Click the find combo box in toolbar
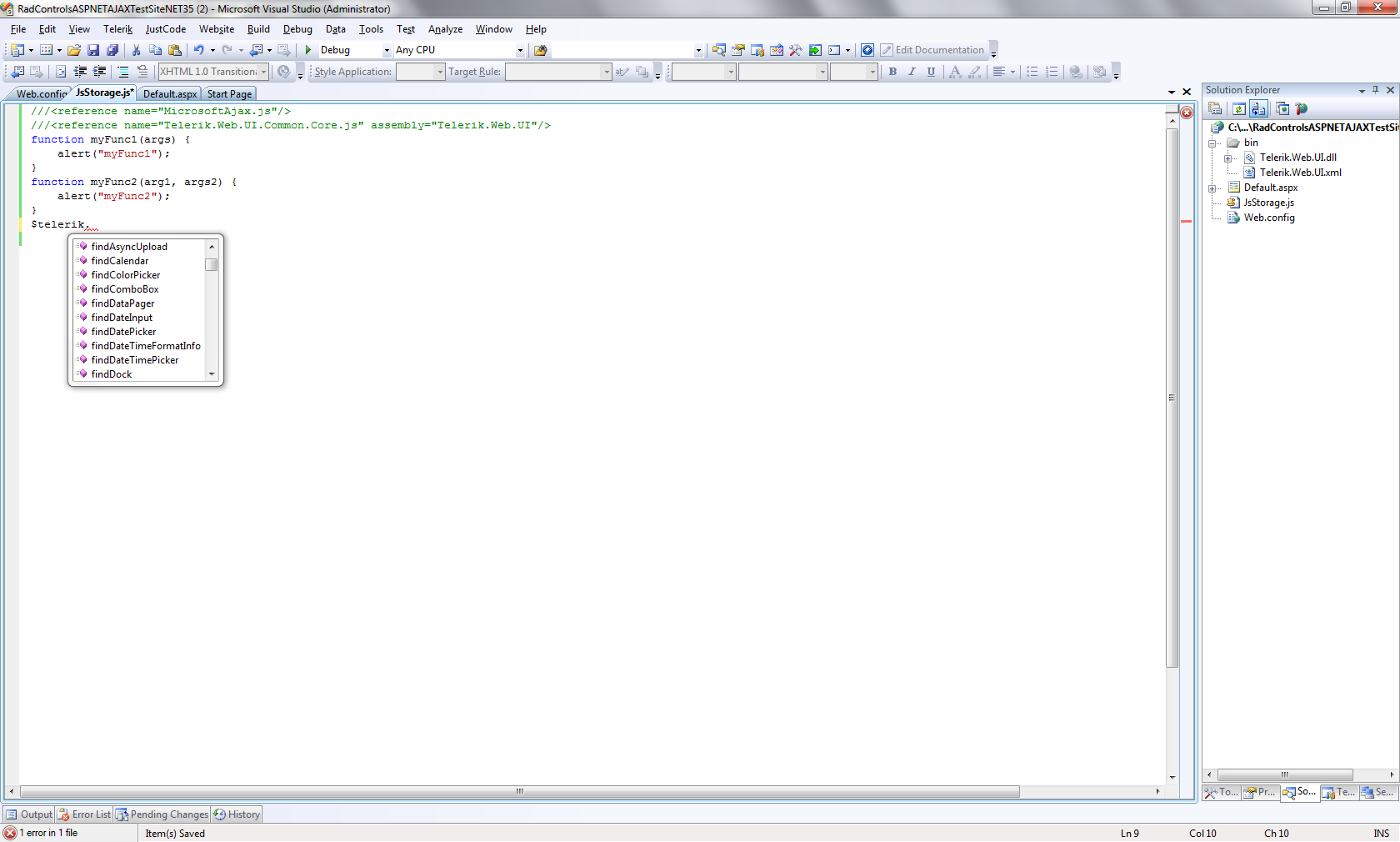This screenshot has height=842, width=1400. [627, 50]
